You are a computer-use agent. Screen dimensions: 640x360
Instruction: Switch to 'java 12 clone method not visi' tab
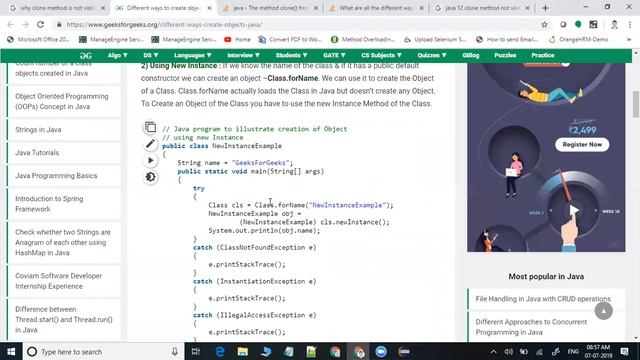point(482,8)
